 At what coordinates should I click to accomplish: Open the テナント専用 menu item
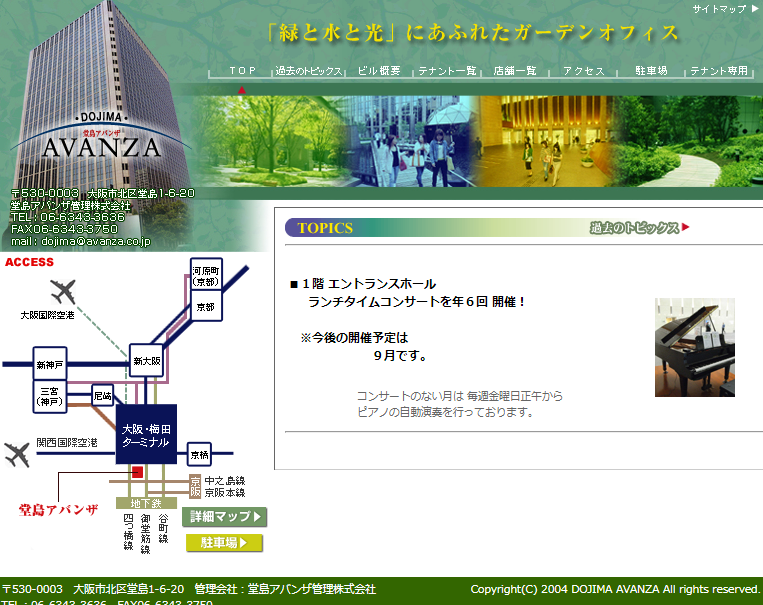[719, 71]
